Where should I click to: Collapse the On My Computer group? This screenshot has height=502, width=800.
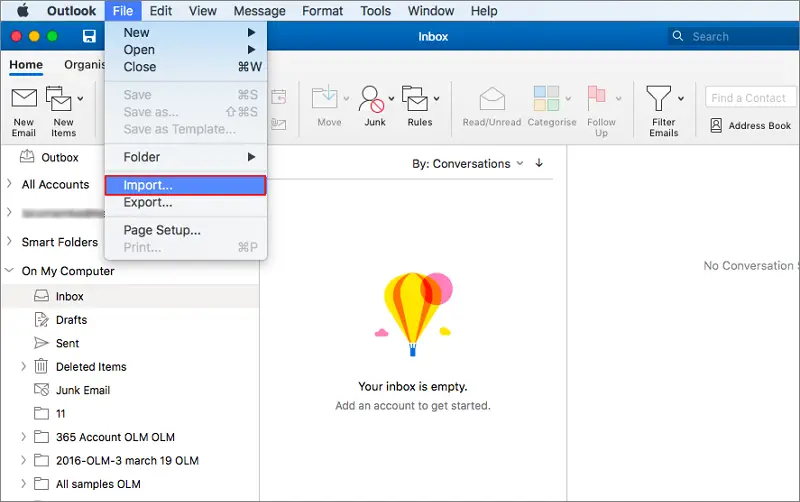(x=9, y=270)
